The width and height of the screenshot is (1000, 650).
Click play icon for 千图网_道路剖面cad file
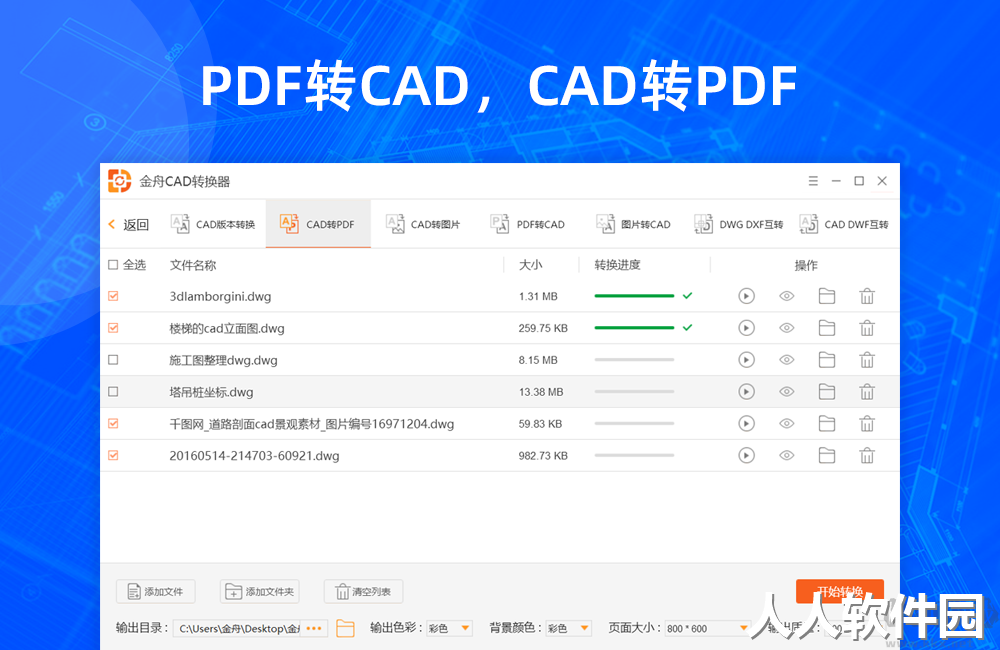click(x=746, y=424)
